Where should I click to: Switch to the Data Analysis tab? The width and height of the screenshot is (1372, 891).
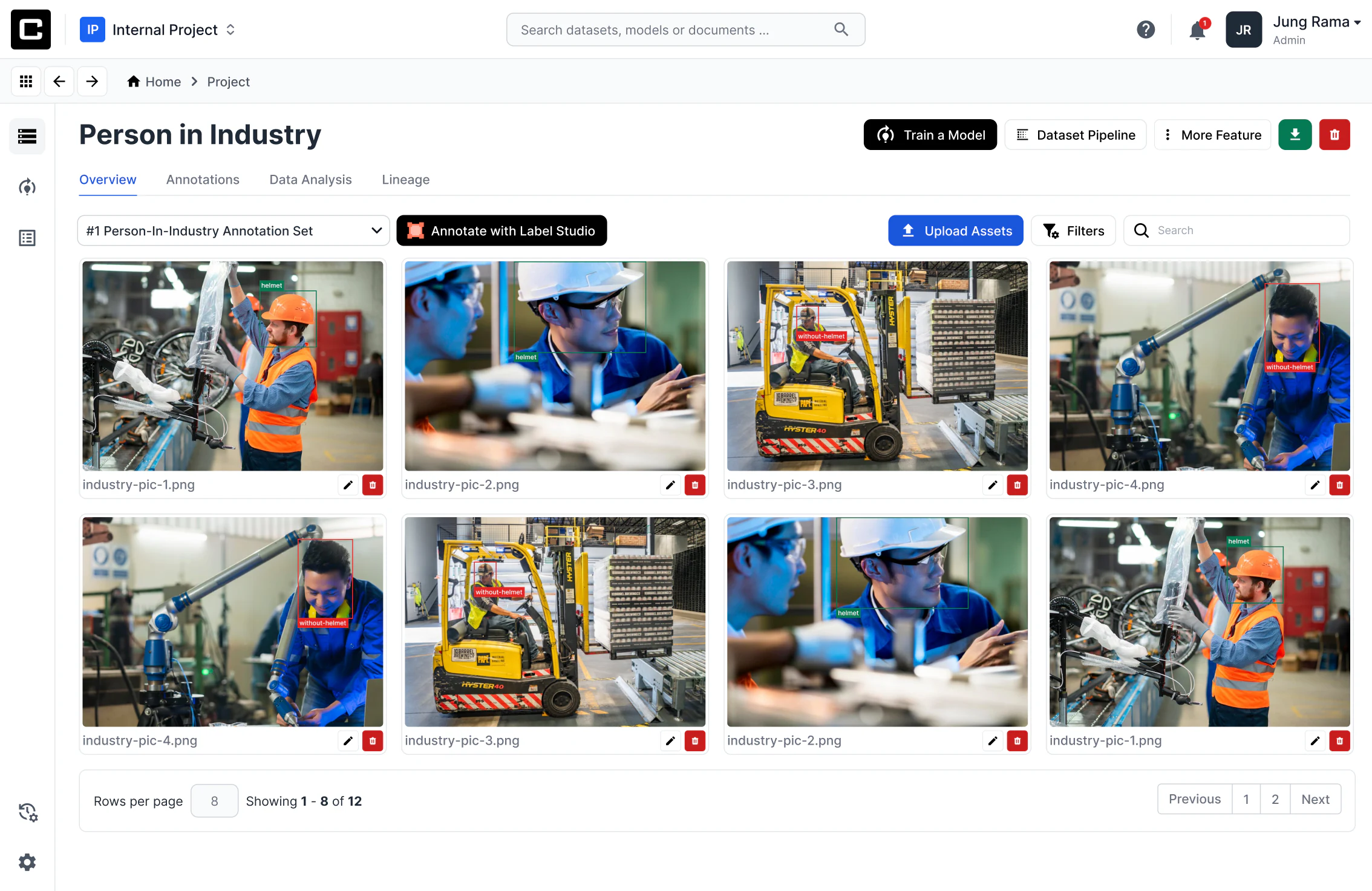pyautogui.click(x=310, y=180)
